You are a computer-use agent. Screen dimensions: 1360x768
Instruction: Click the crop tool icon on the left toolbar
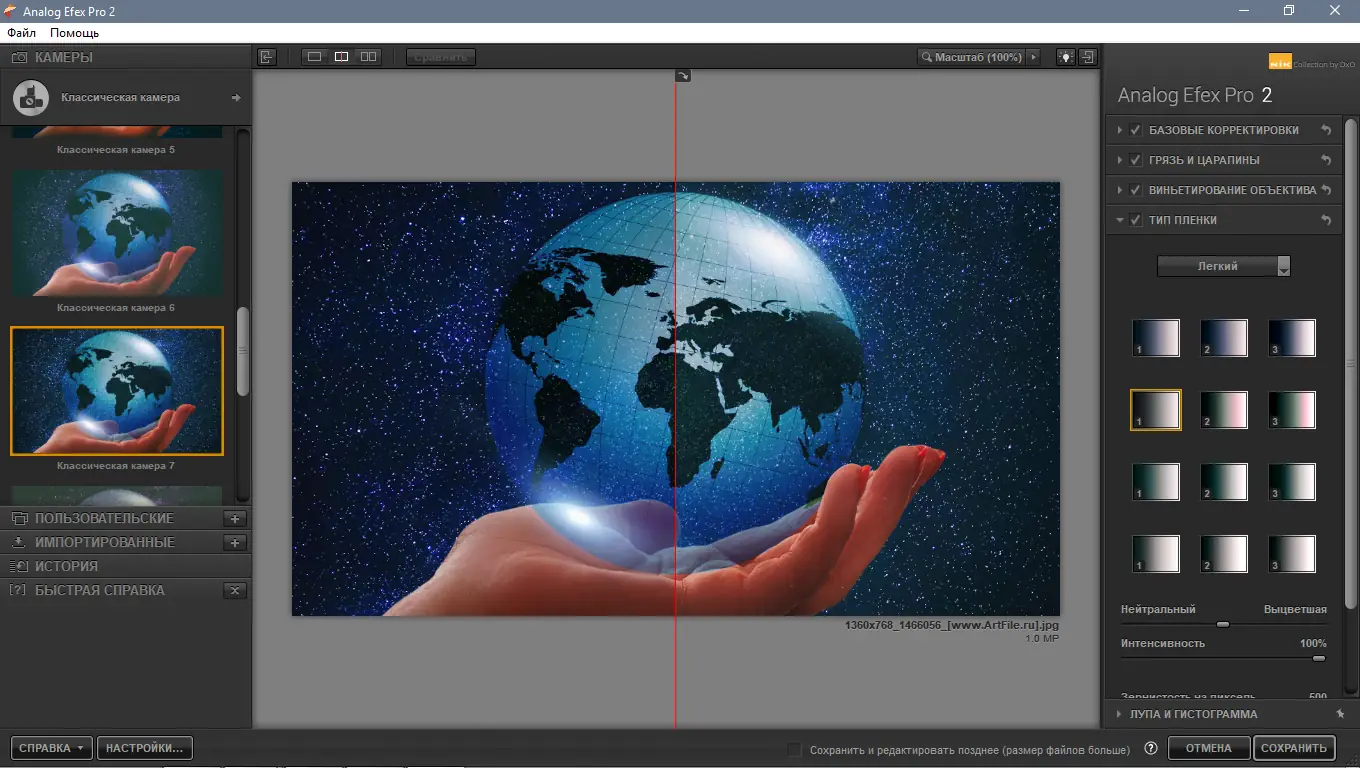(266, 57)
